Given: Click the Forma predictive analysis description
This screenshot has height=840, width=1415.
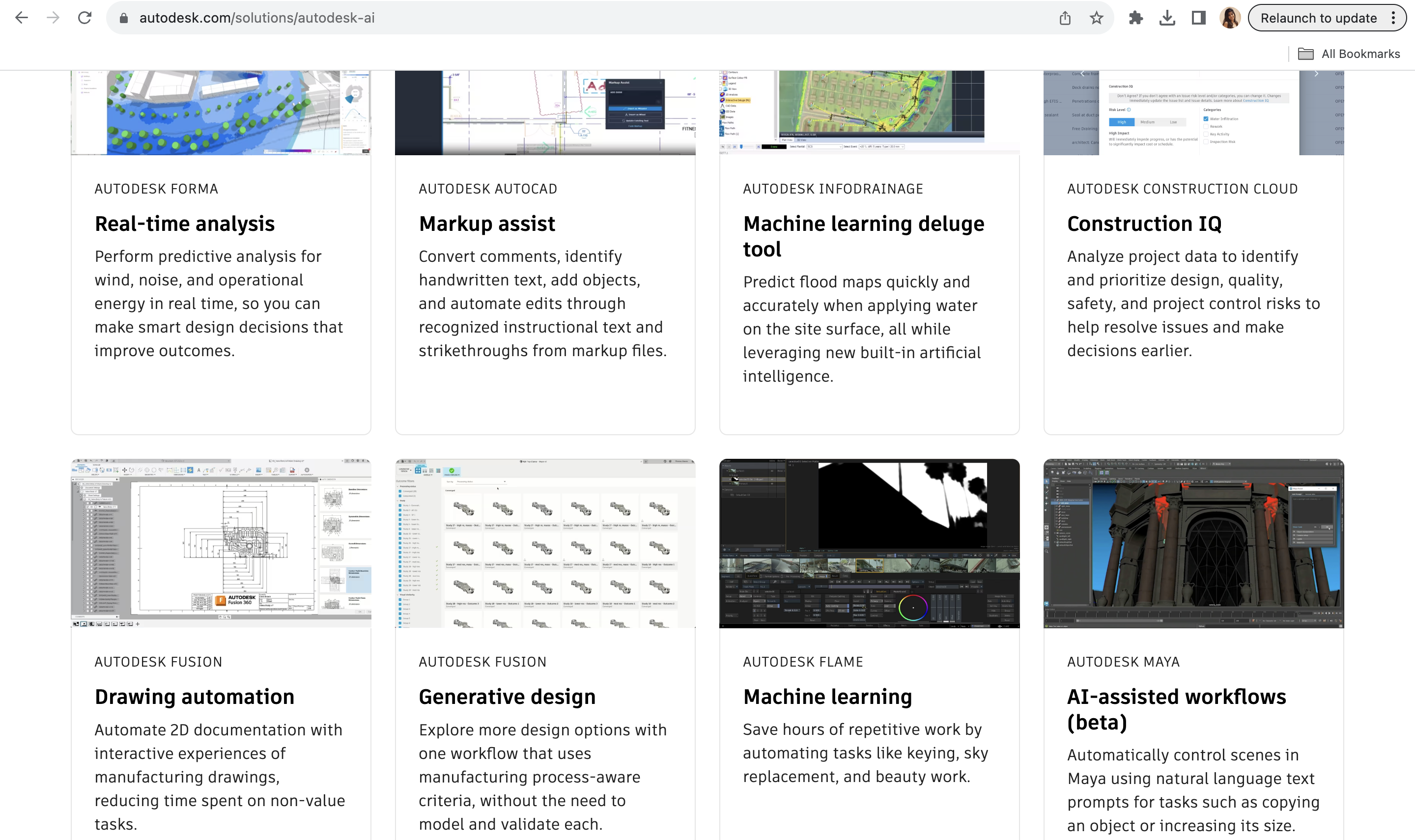Looking at the screenshot, I should (219, 304).
